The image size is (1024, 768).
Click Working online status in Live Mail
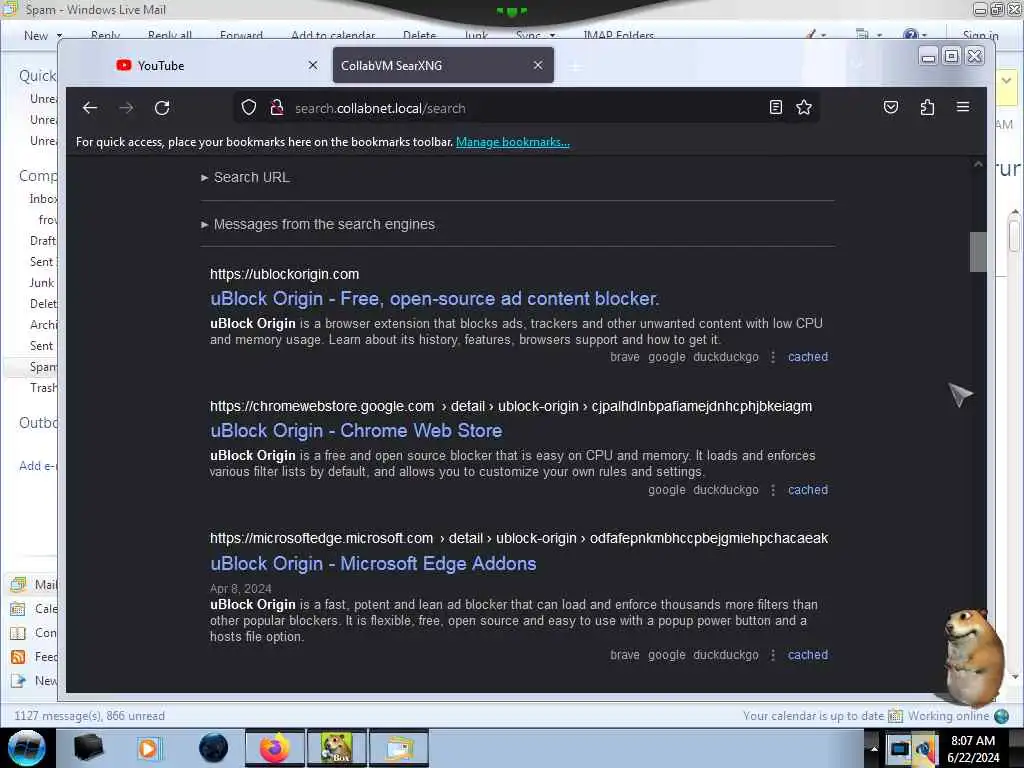948,716
